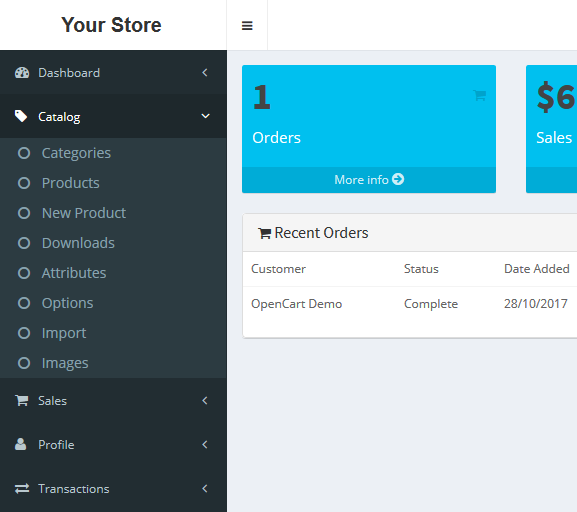Click the hamburger menu toggle icon
The height and width of the screenshot is (512, 577).
click(x=247, y=26)
